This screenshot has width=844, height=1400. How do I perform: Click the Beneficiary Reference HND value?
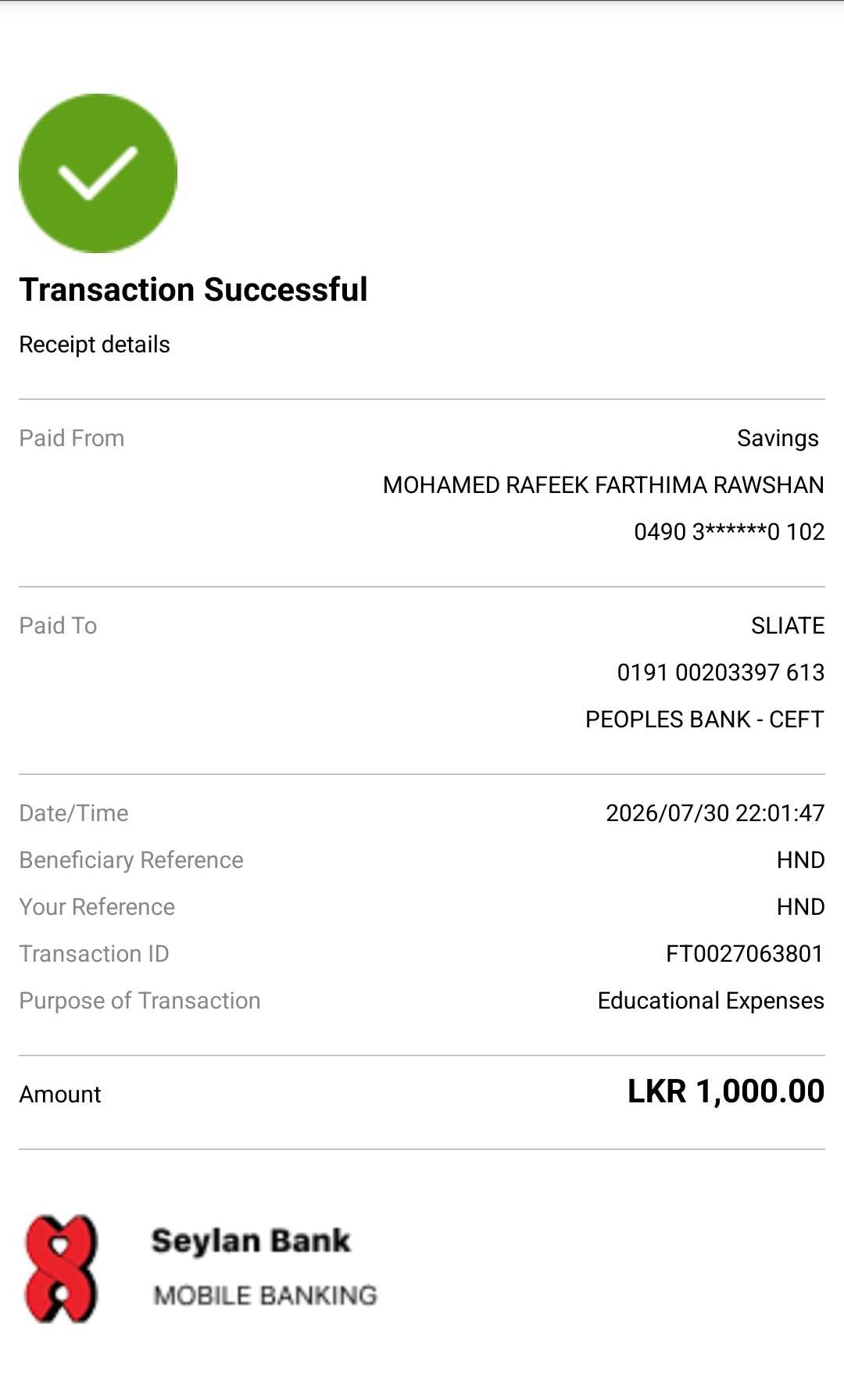(x=800, y=860)
